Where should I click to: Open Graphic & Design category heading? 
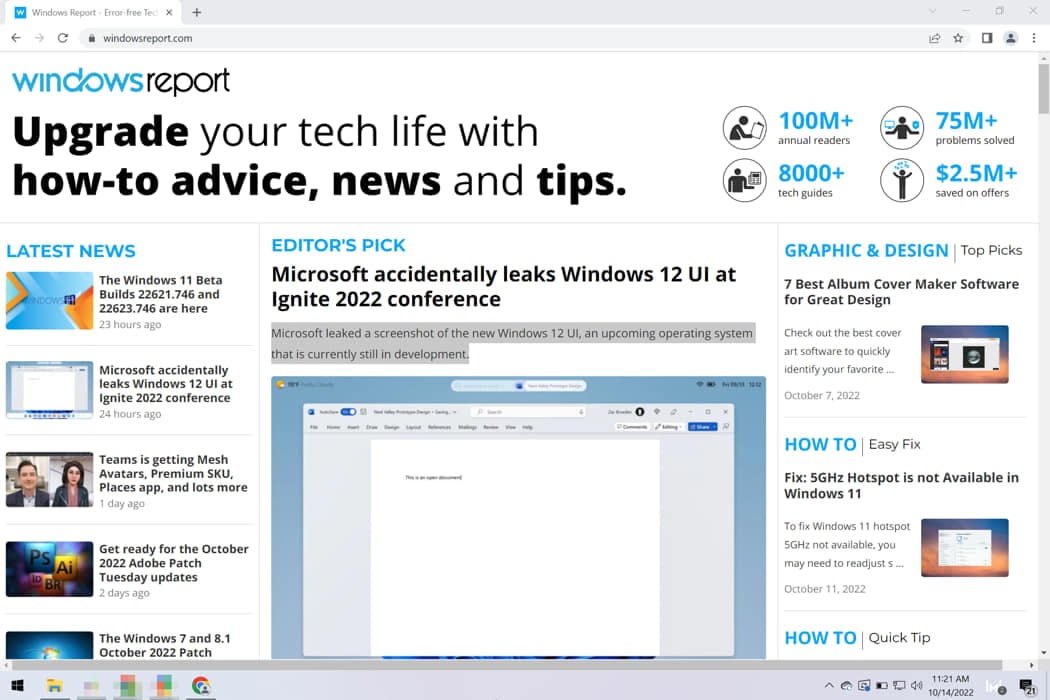coord(867,251)
